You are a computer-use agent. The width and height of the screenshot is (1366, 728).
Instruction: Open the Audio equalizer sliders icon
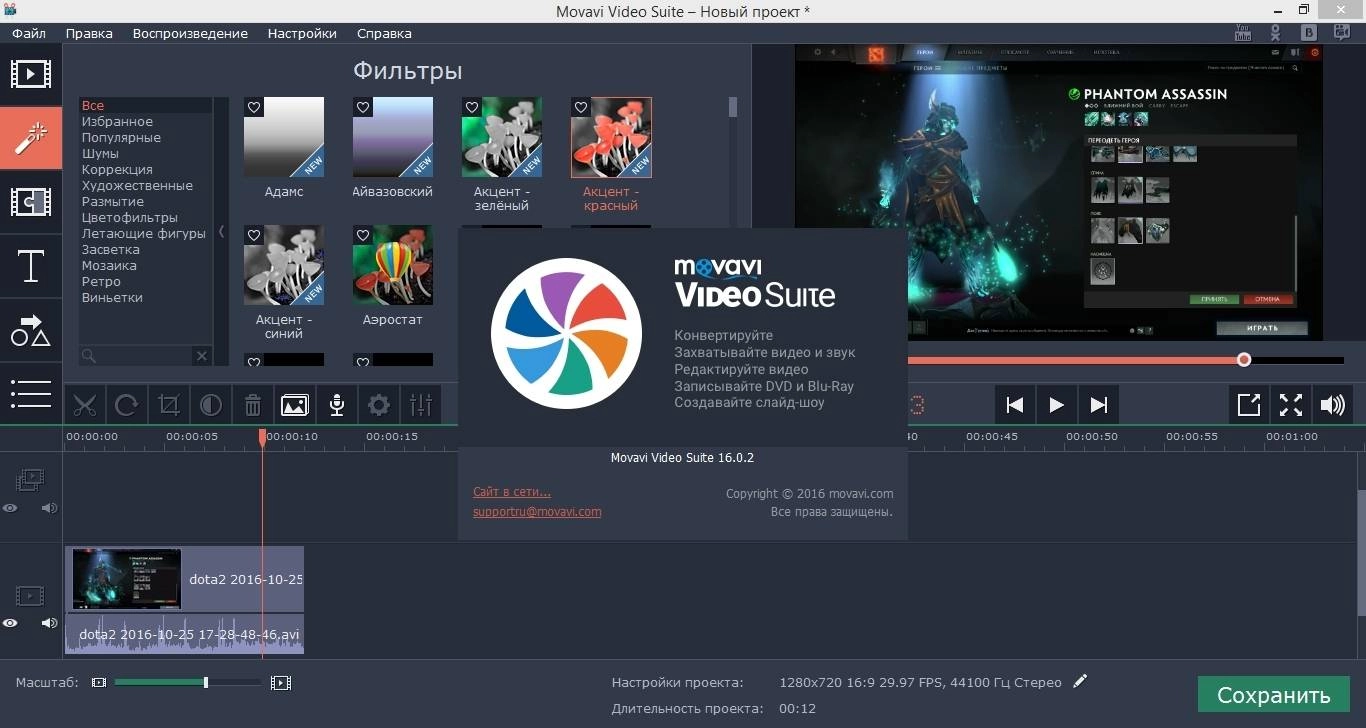pyautogui.click(x=421, y=405)
